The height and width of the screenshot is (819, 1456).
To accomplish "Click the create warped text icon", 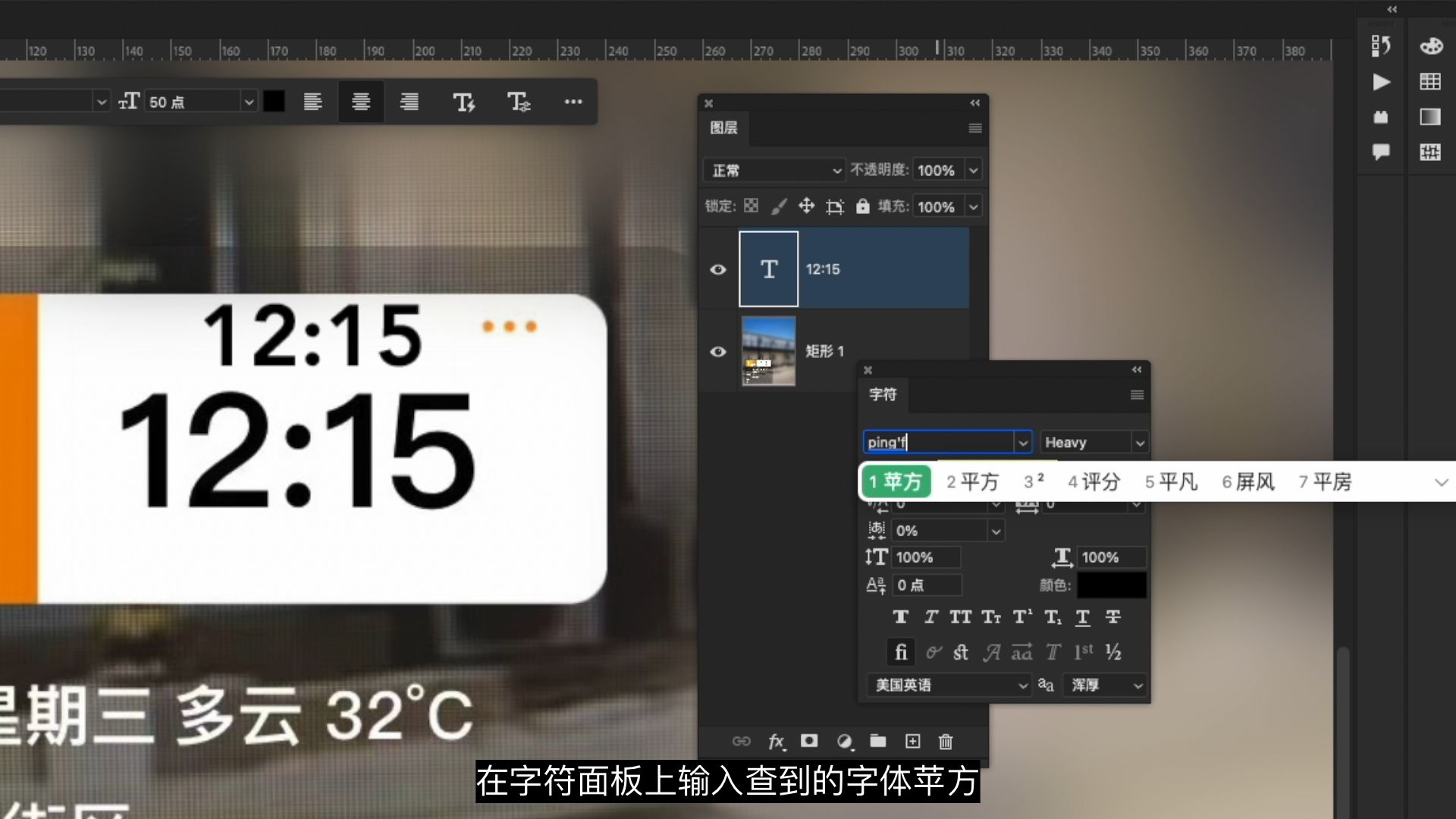I will coord(463,102).
